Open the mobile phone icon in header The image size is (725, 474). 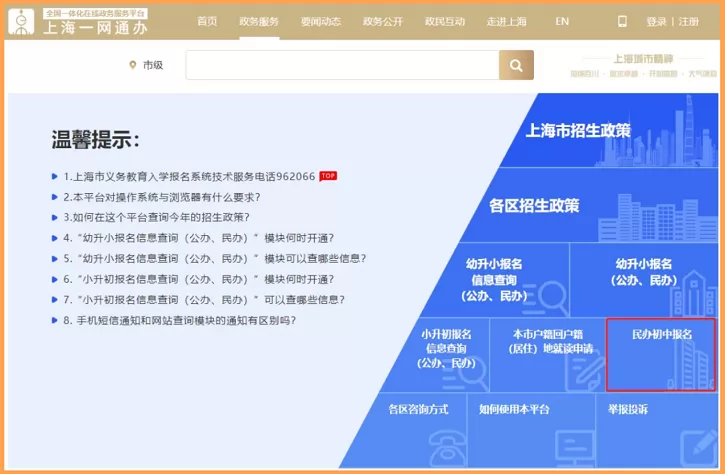pyautogui.click(x=622, y=21)
